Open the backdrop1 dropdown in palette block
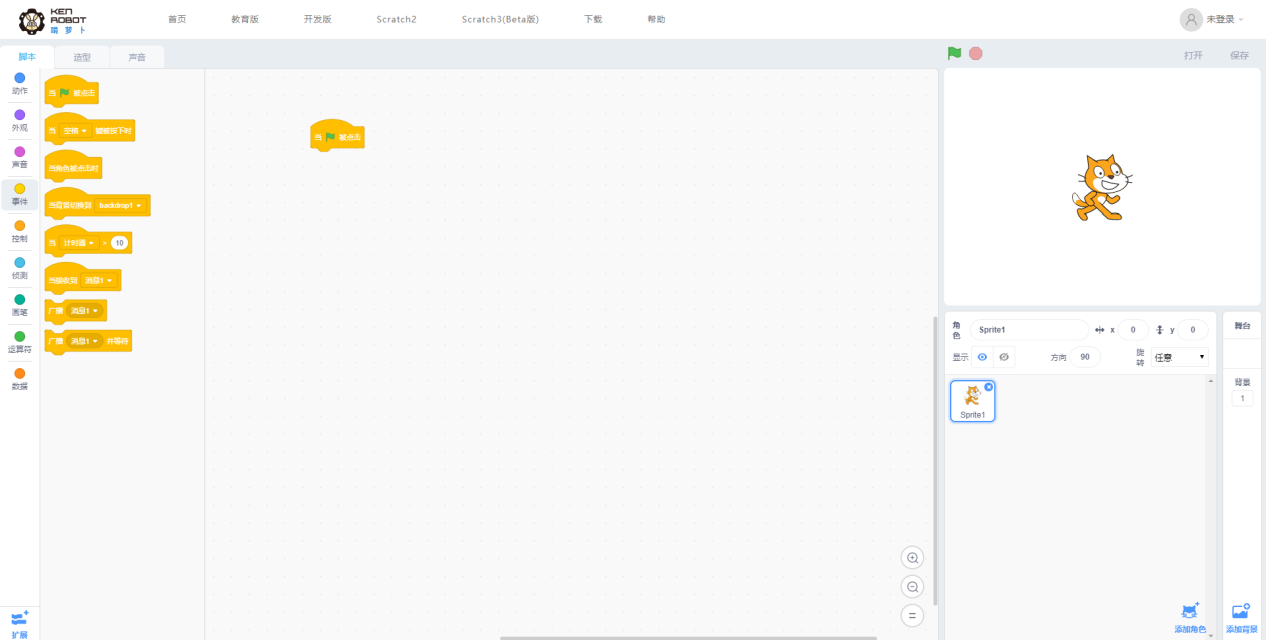The height and width of the screenshot is (640, 1266). point(120,205)
